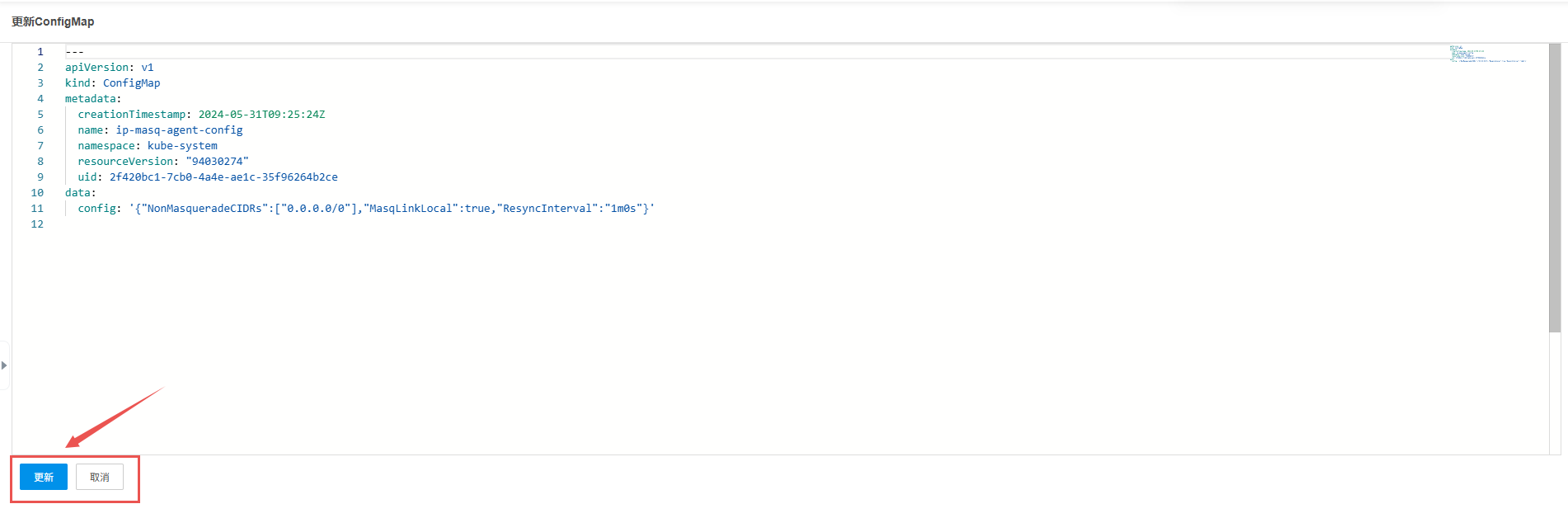The width and height of the screenshot is (1568, 518).
Task: Click the resourceVersion value "94030274"
Action: pyautogui.click(x=217, y=161)
